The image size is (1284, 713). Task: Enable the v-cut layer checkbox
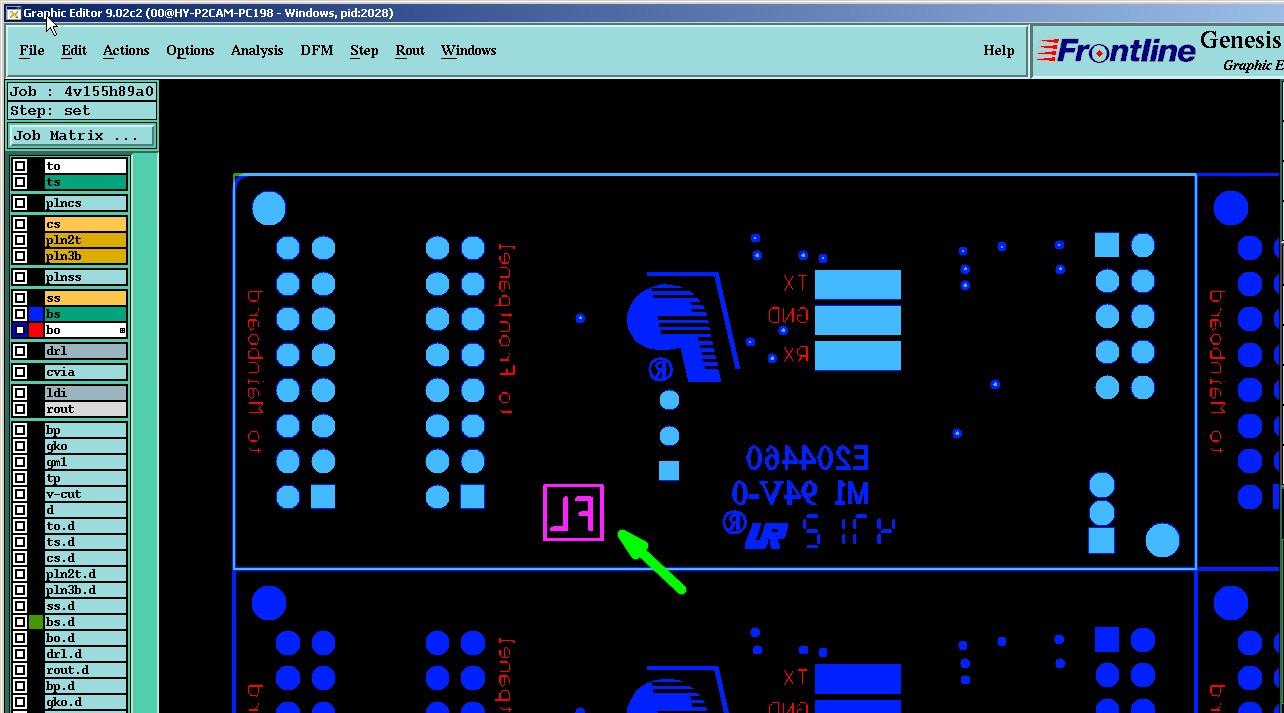click(x=20, y=494)
